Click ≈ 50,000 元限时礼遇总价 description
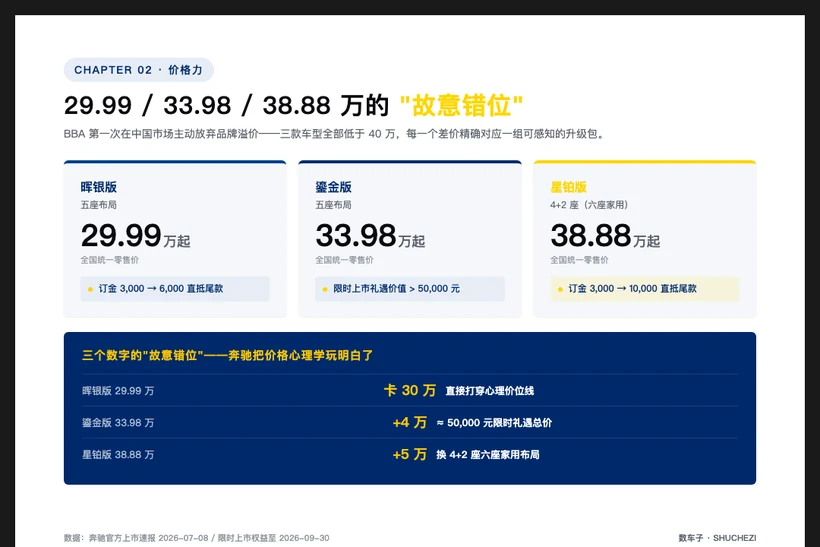This screenshot has width=820, height=547. 494,423
